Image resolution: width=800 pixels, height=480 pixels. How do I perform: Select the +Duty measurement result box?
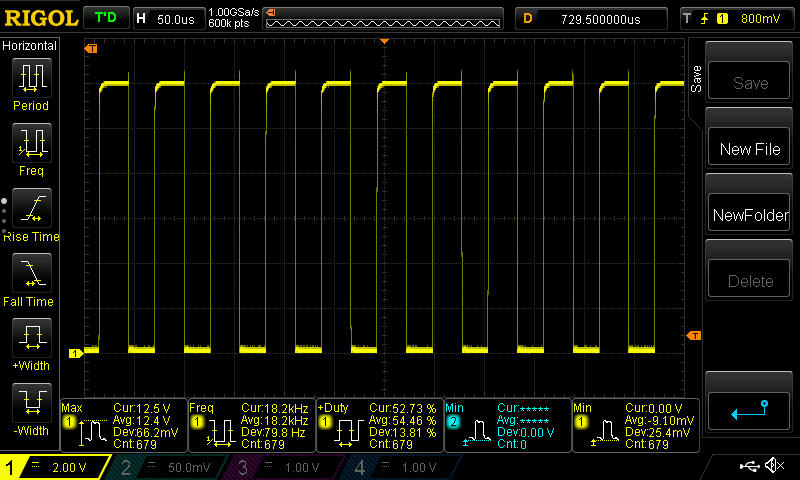click(379, 425)
